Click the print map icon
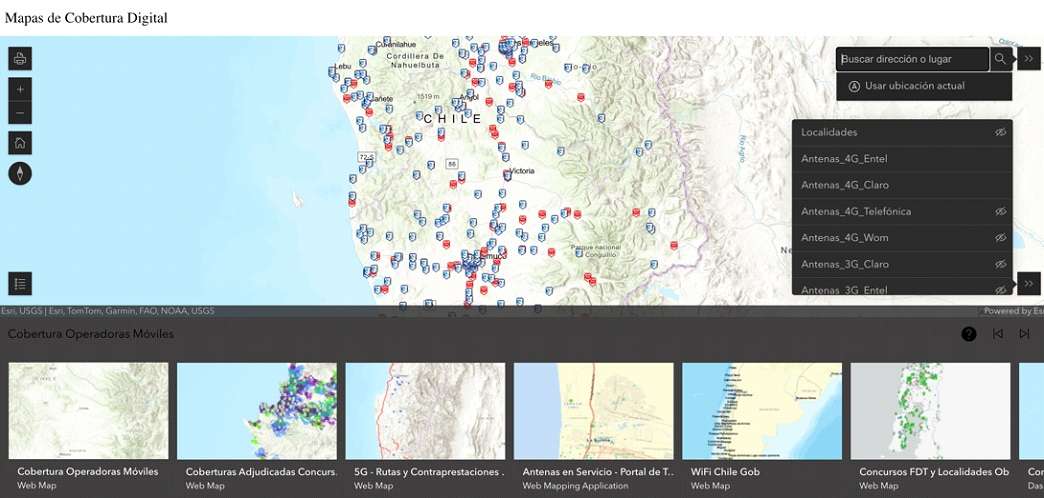Image resolution: width=1044 pixels, height=498 pixels. (20, 59)
